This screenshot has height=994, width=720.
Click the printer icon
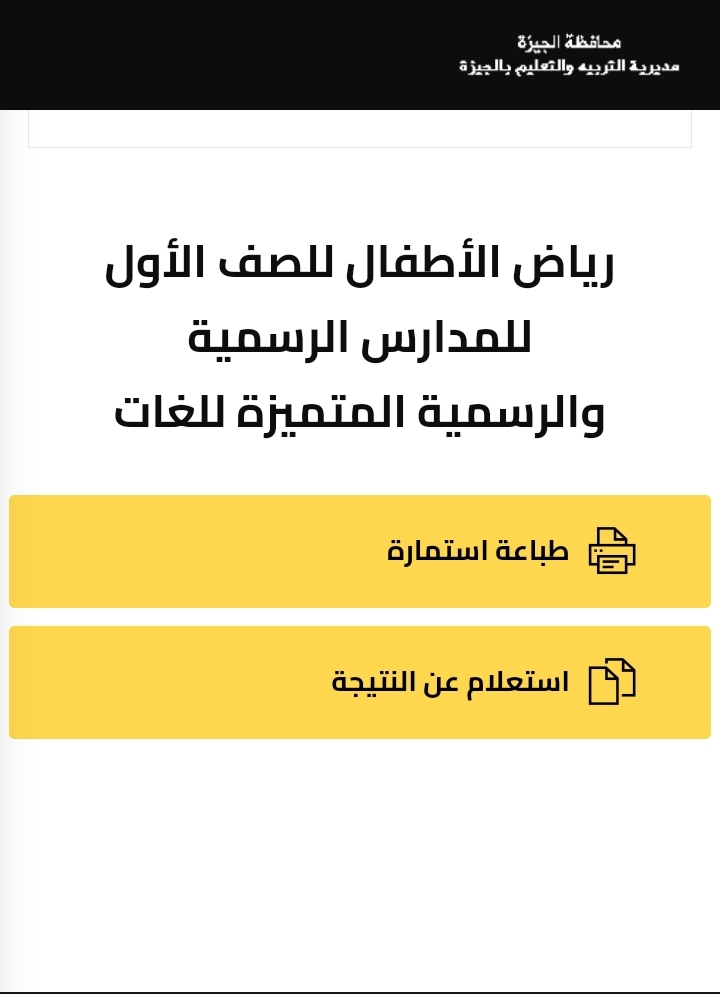click(x=612, y=551)
